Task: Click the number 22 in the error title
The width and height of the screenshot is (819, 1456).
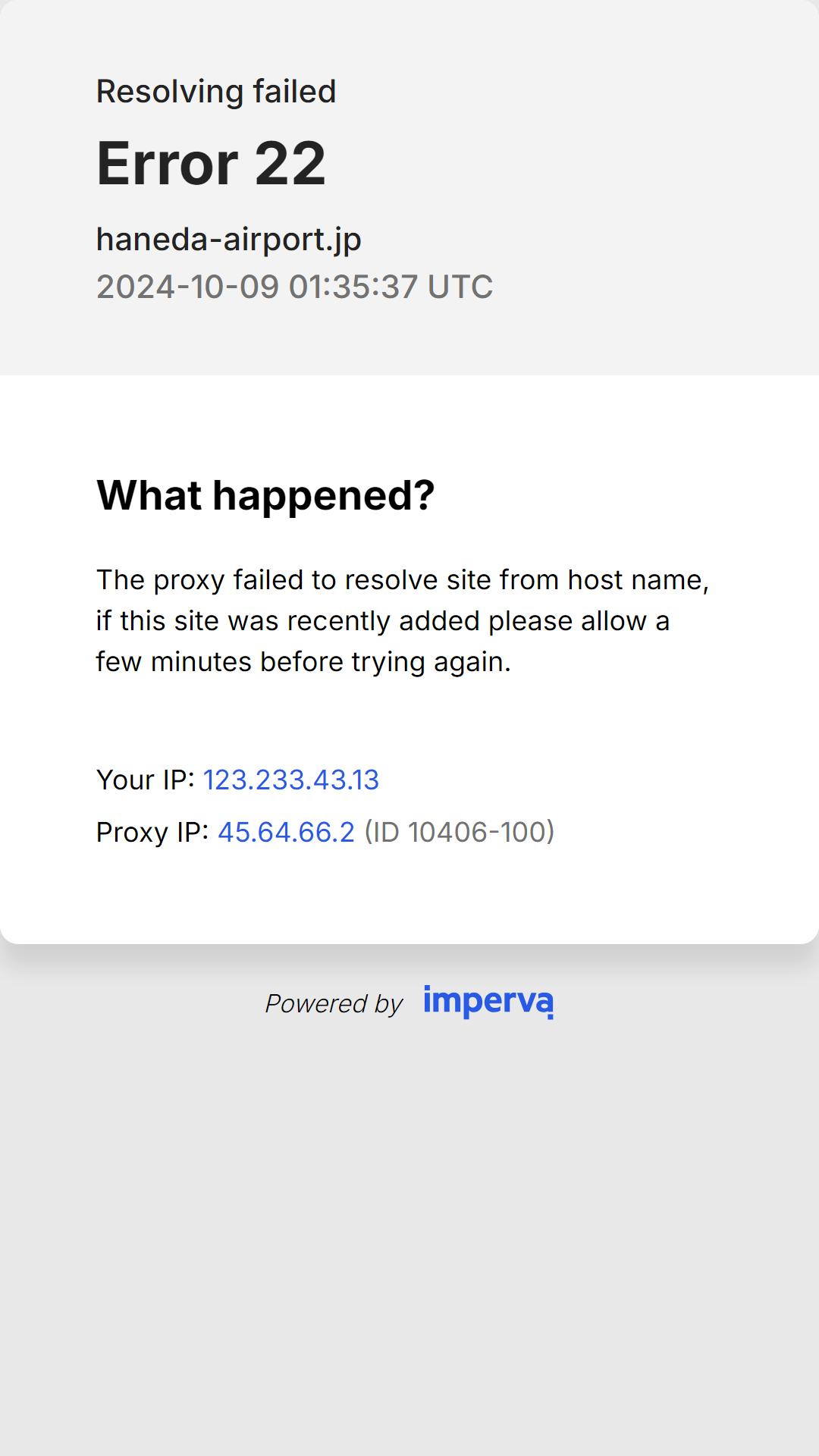Action: pyautogui.click(x=290, y=163)
